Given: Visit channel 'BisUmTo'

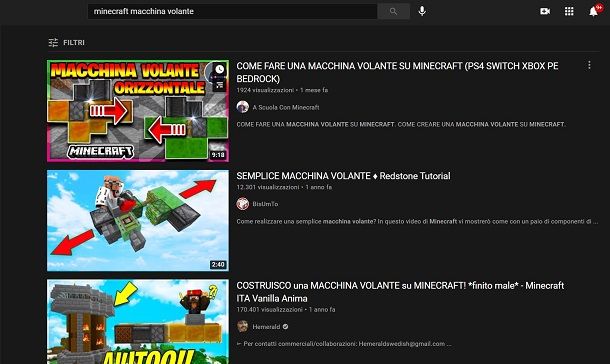Looking at the screenshot, I should click(x=265, y=204).
